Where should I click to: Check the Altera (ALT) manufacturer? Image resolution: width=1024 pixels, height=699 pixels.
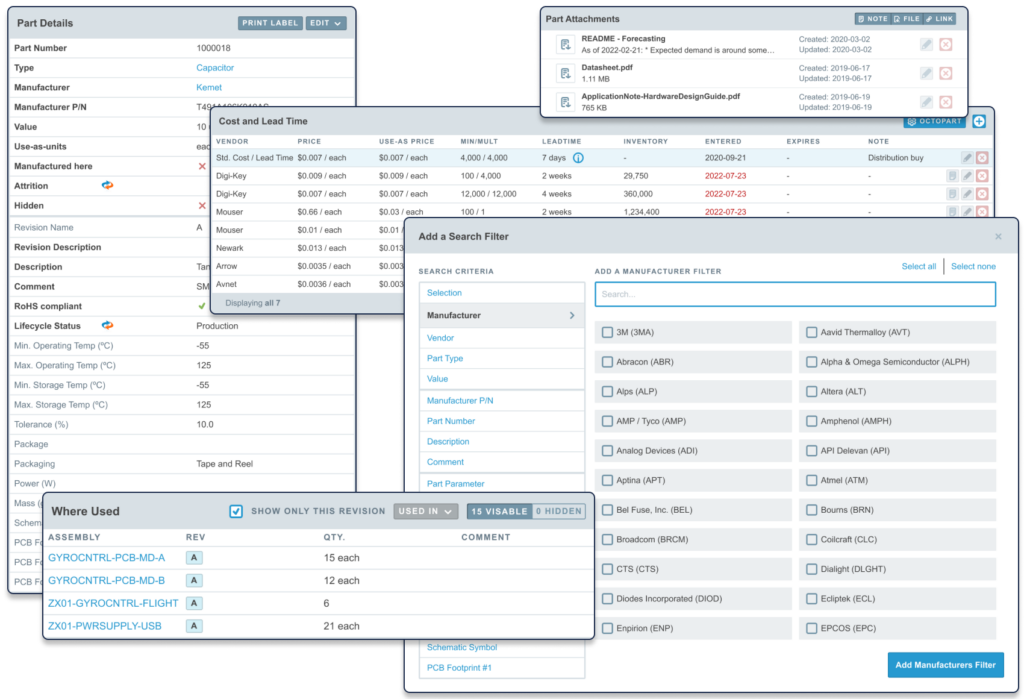coord(811,391)
